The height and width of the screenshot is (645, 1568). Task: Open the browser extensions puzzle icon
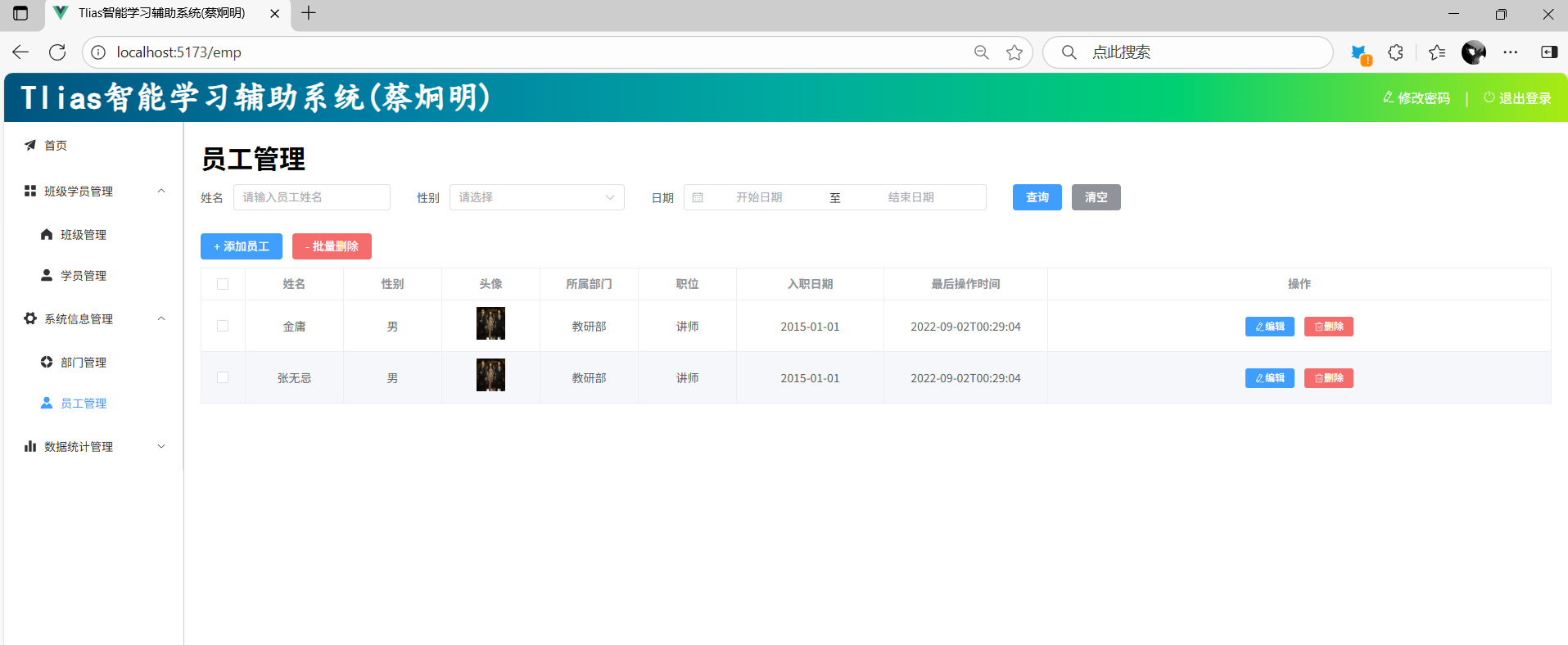(x=1396, y=52)
